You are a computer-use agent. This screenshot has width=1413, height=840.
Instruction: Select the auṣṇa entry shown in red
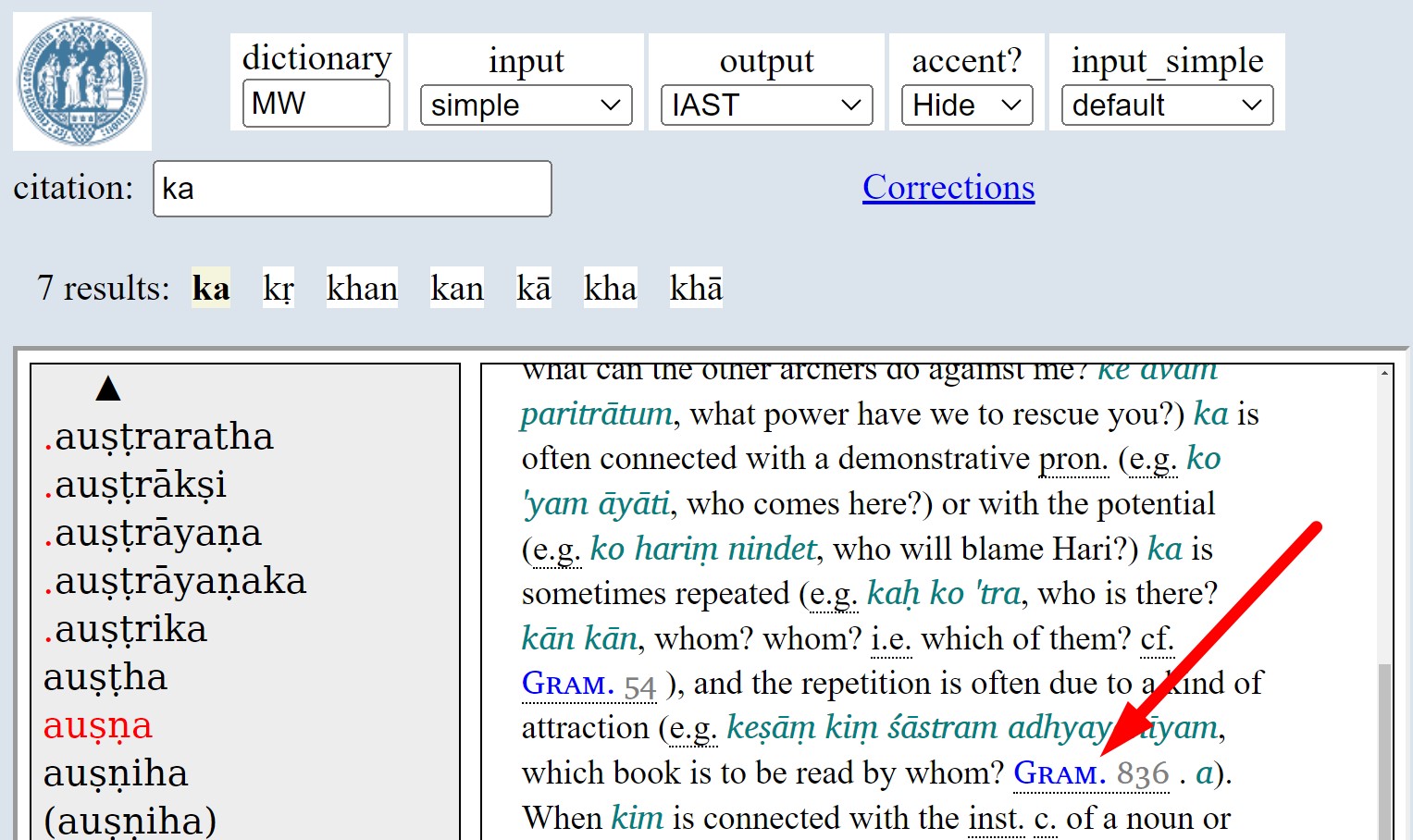pos(97,726)
